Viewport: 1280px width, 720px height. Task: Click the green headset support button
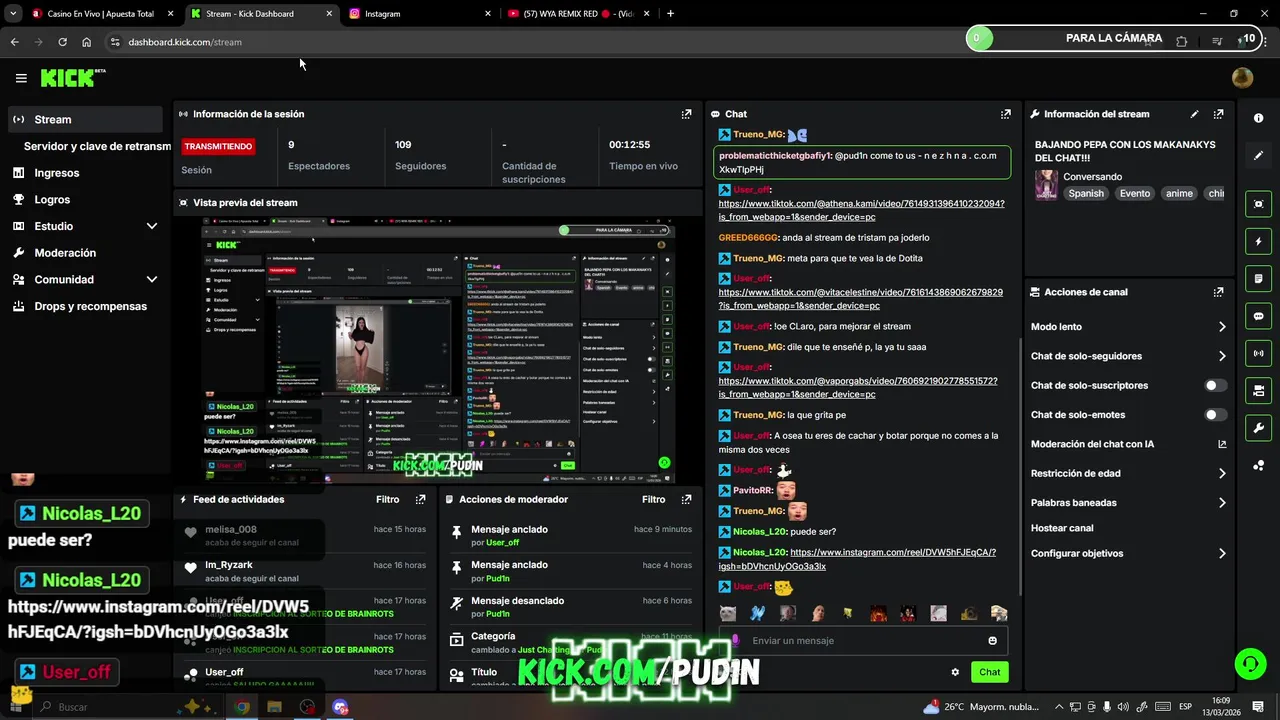pos(1249,663)
